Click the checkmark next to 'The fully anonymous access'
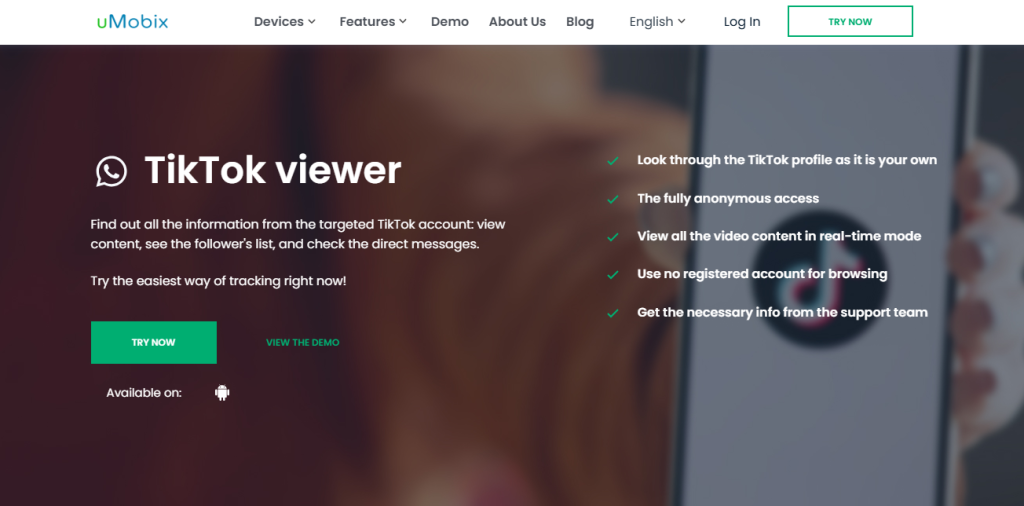Screen dimensions: 1024x506 613,199
